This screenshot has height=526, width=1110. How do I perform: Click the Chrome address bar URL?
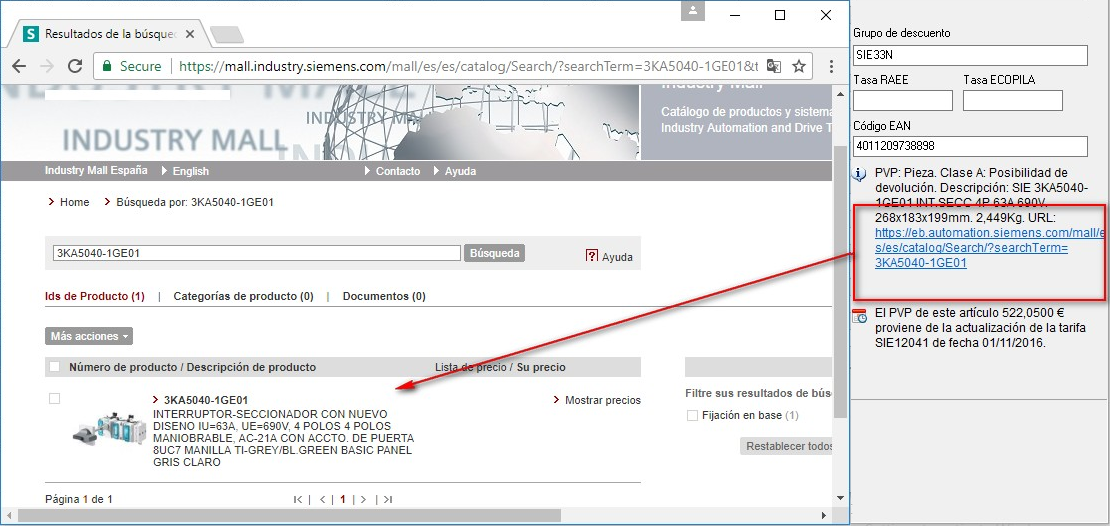coord(467,67)
